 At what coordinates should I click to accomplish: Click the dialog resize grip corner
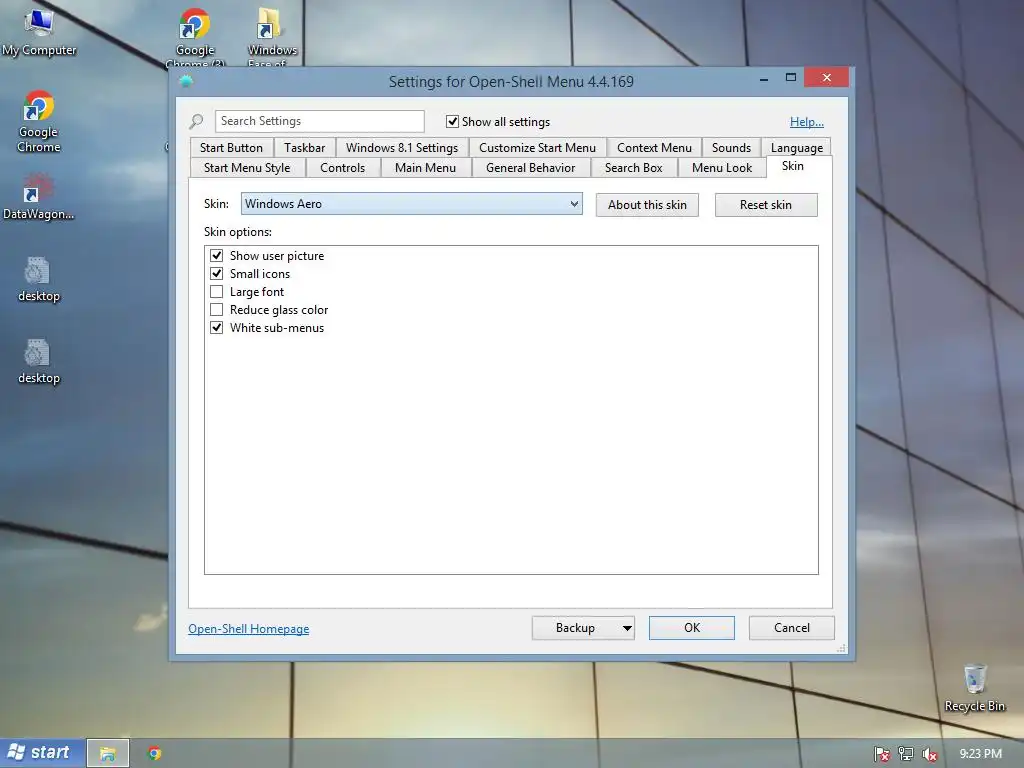click(841, 648)
